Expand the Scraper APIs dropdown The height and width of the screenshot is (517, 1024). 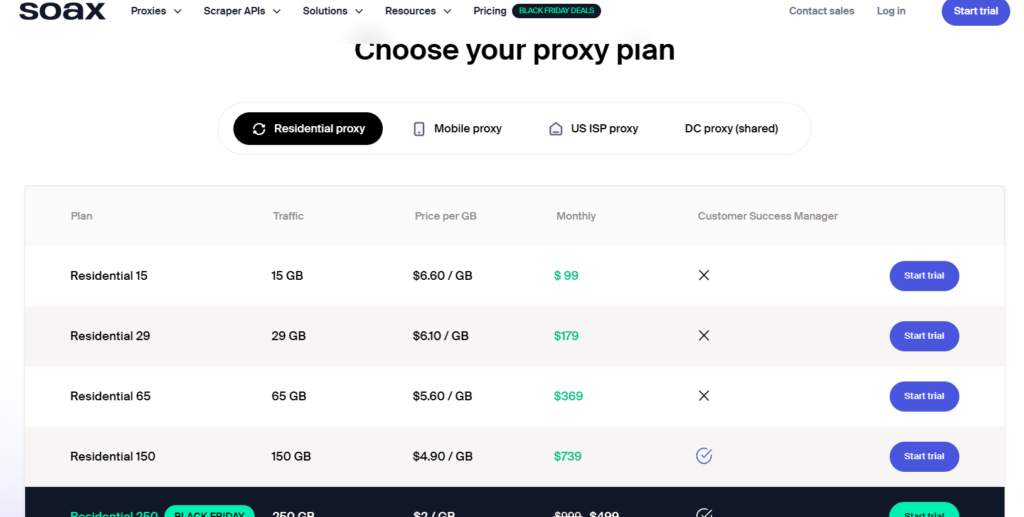242,11
